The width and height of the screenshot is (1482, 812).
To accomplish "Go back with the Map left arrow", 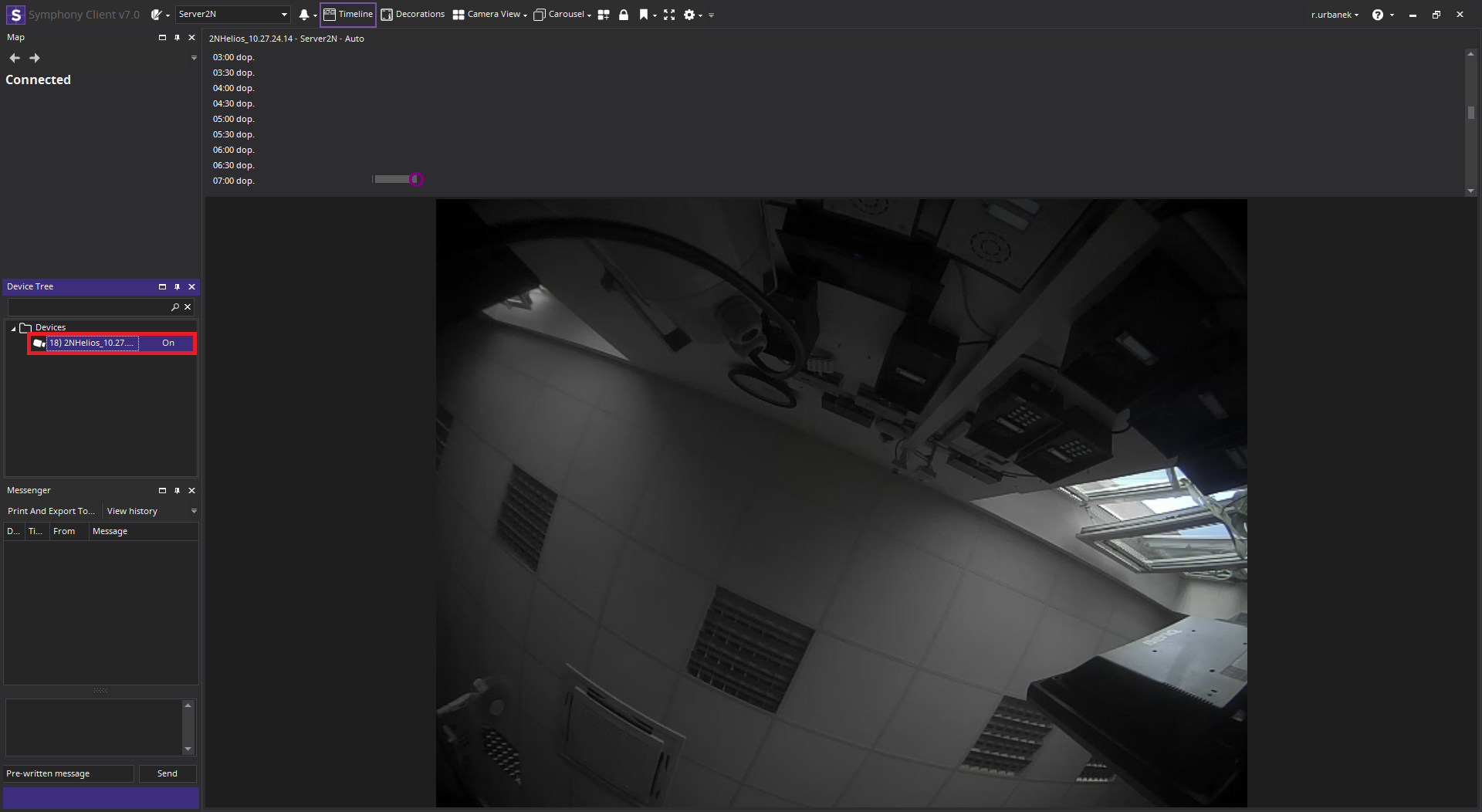I will click(x=15, y=58).
